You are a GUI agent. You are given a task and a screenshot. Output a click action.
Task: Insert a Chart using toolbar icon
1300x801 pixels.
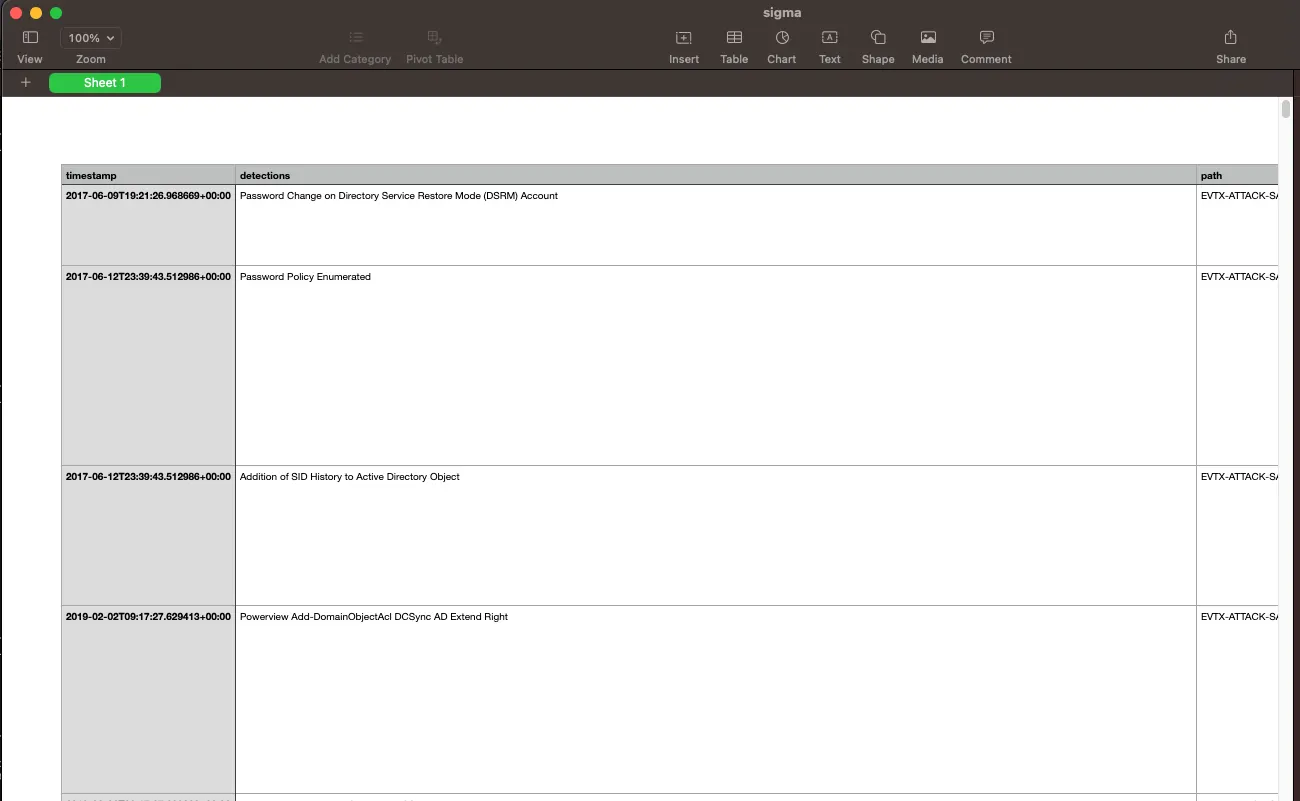pos(782,38)
